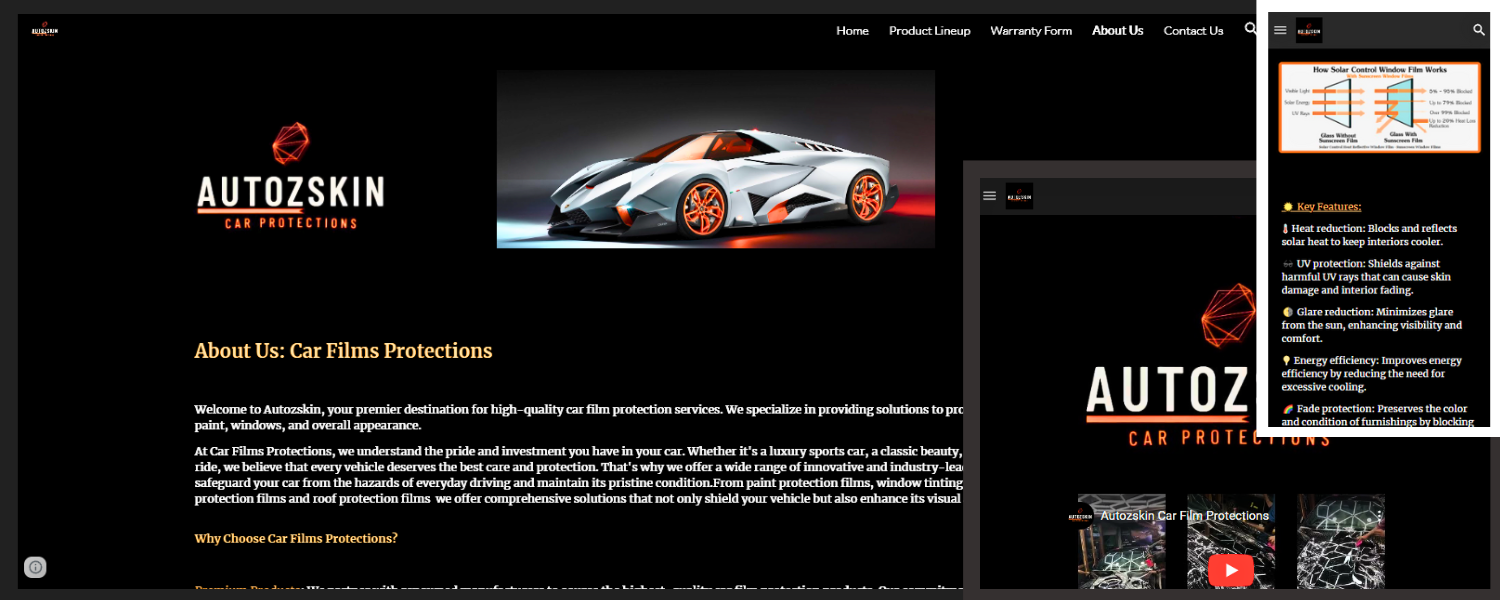The height and width of the screenshot is (600, 1500).
Task: Open Contact Us in the desktop navigation
Action: (x=1193, y=31)
